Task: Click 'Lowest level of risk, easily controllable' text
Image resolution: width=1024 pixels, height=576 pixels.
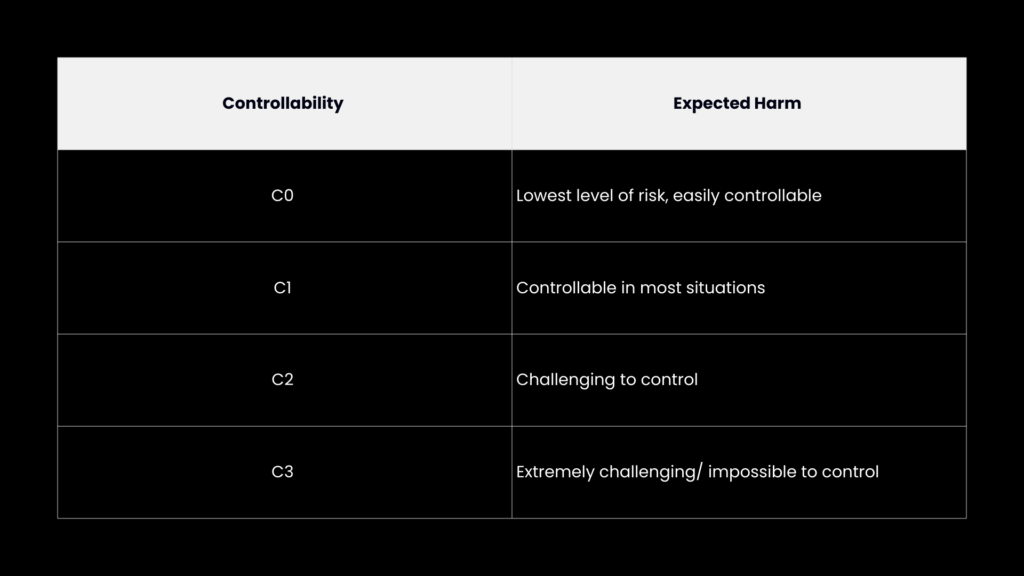Action: tap(669, 195)
